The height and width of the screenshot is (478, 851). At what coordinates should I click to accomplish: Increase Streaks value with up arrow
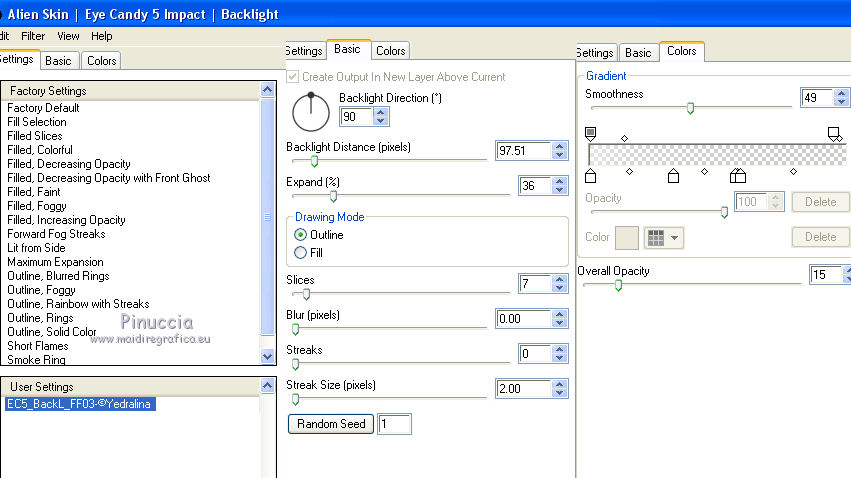[560, 349]
